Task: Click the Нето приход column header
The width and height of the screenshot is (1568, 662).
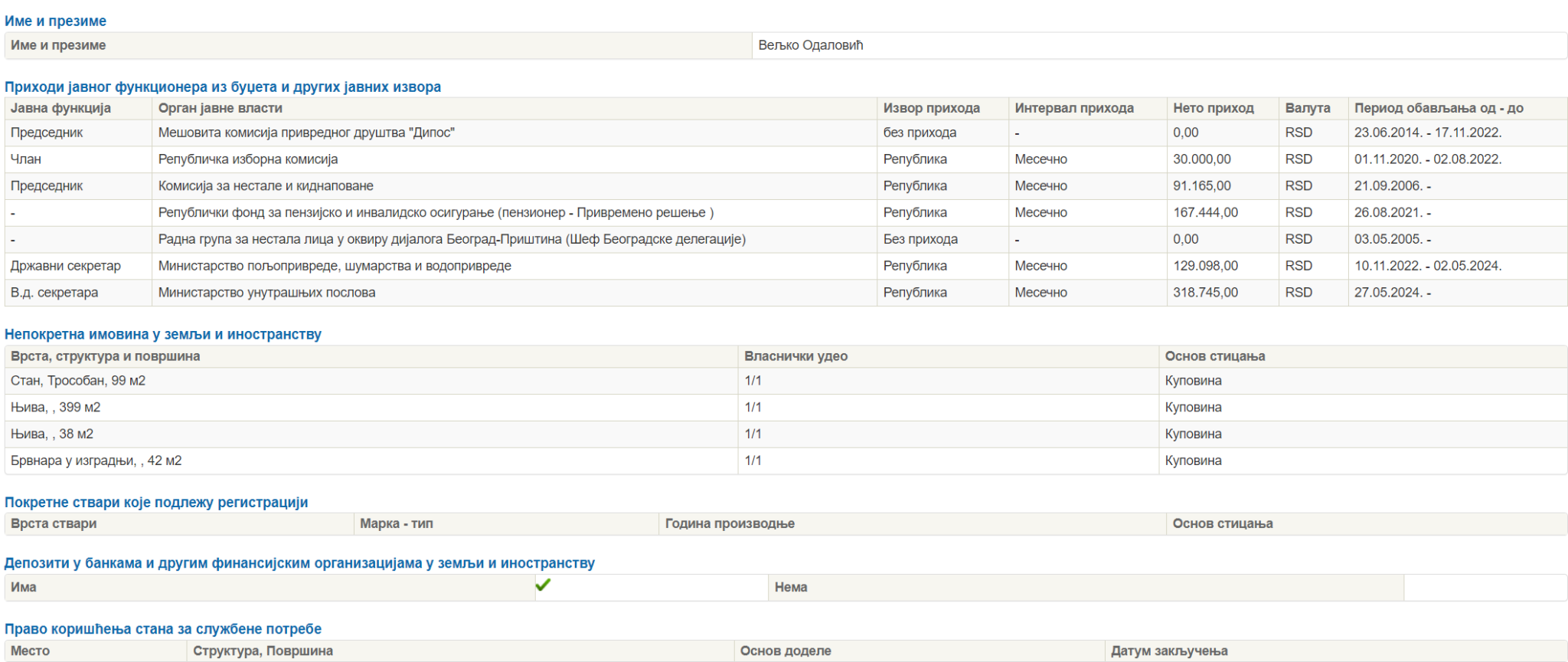Action: (x=1213, y=108)
